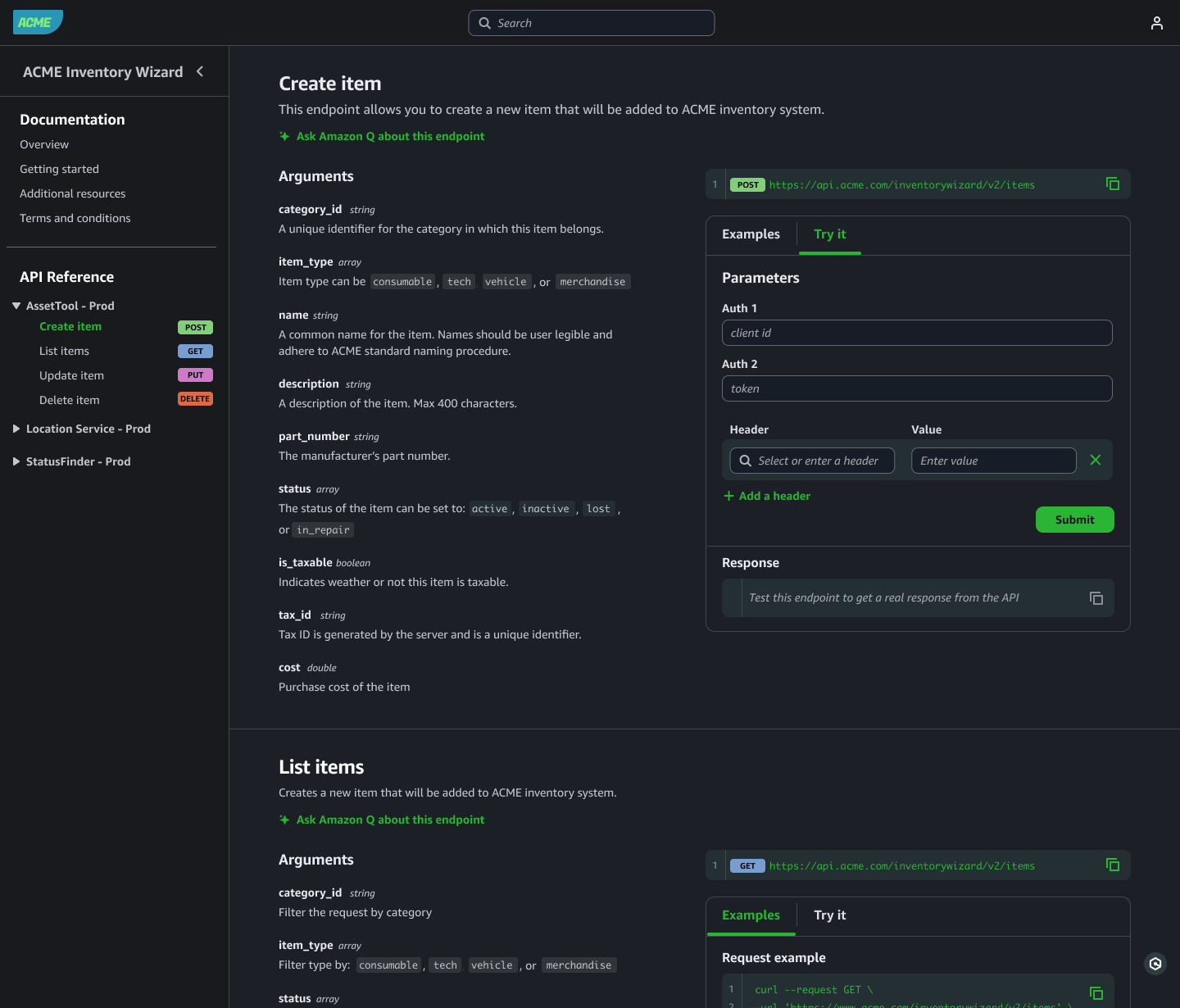Click the PUT badge in the sidebar
The image size is (1180, 1008).
[x=195, y=375]
